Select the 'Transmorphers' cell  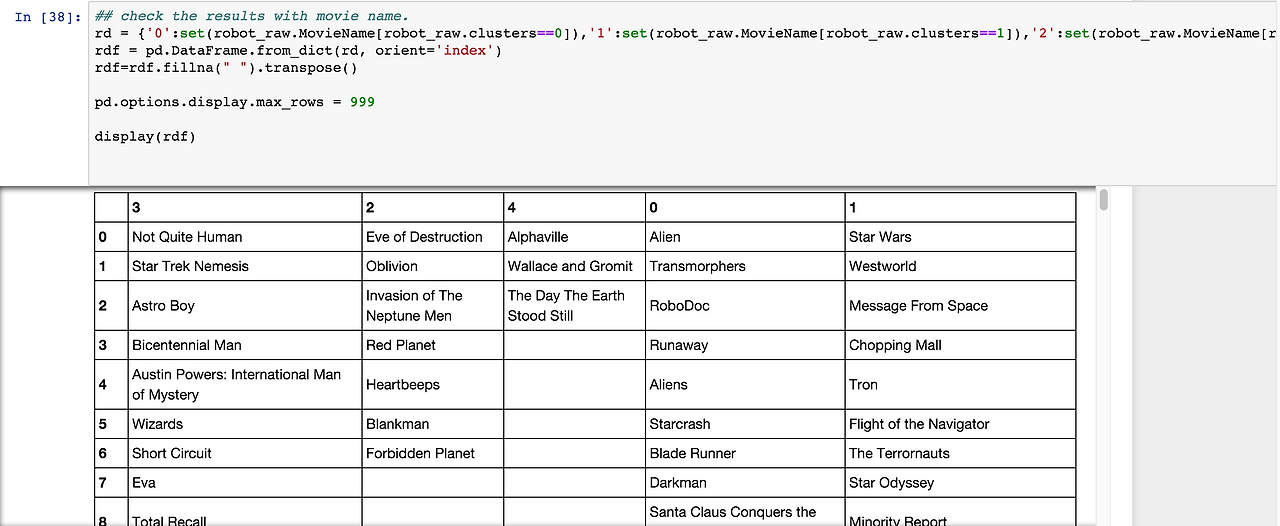[x=745, y=266]
